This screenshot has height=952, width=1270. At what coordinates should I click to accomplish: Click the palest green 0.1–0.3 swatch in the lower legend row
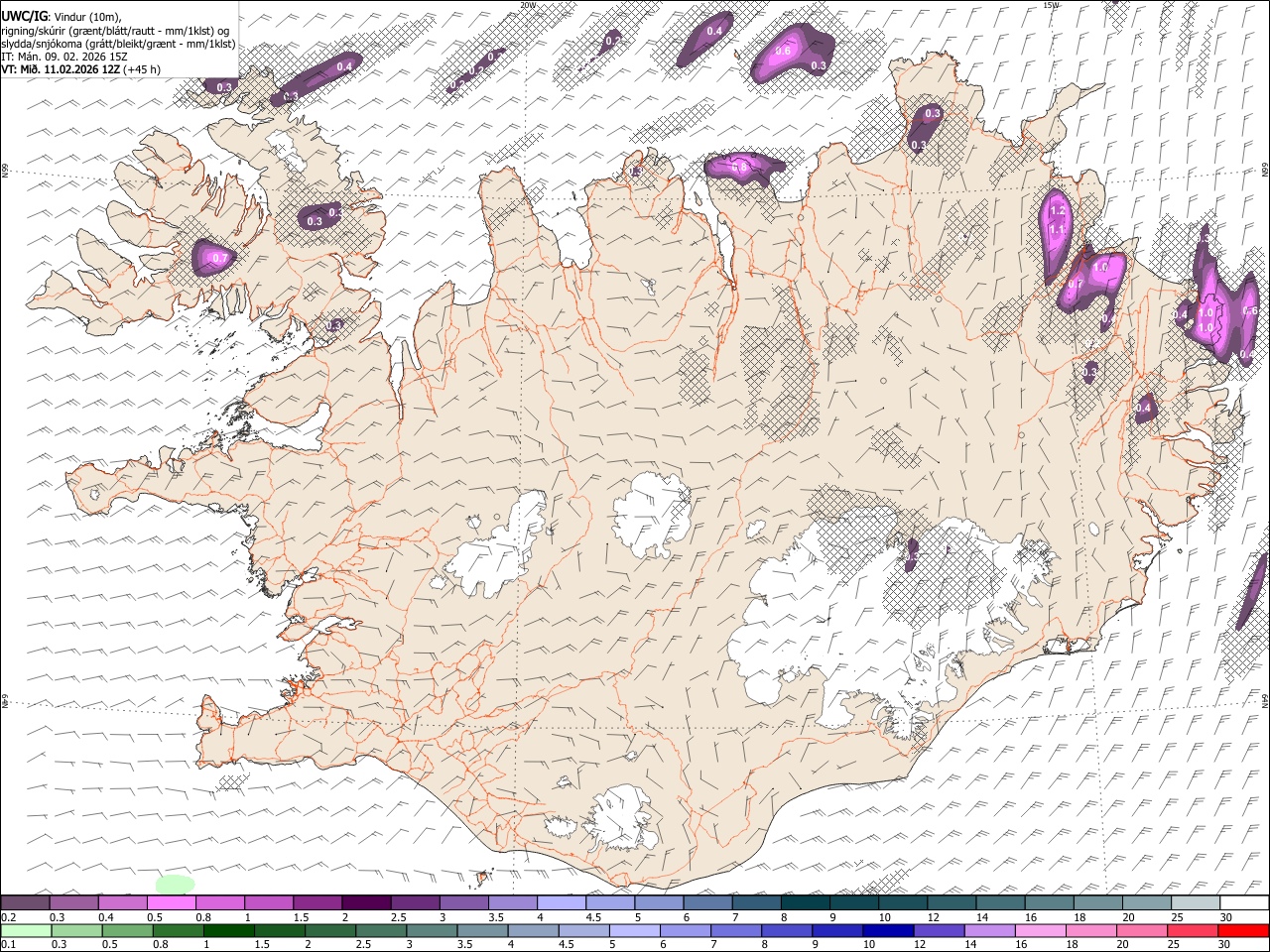[x=25, y=930]
